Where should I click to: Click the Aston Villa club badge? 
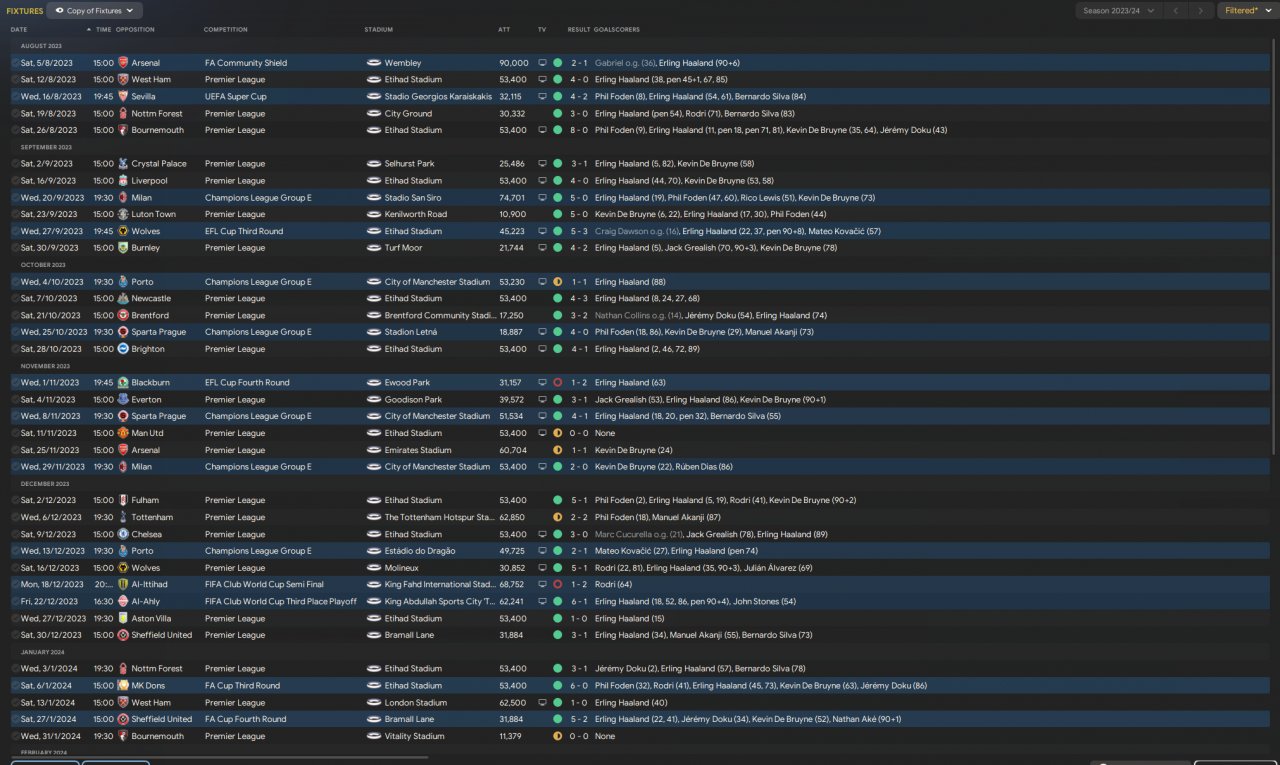[122, 618]
